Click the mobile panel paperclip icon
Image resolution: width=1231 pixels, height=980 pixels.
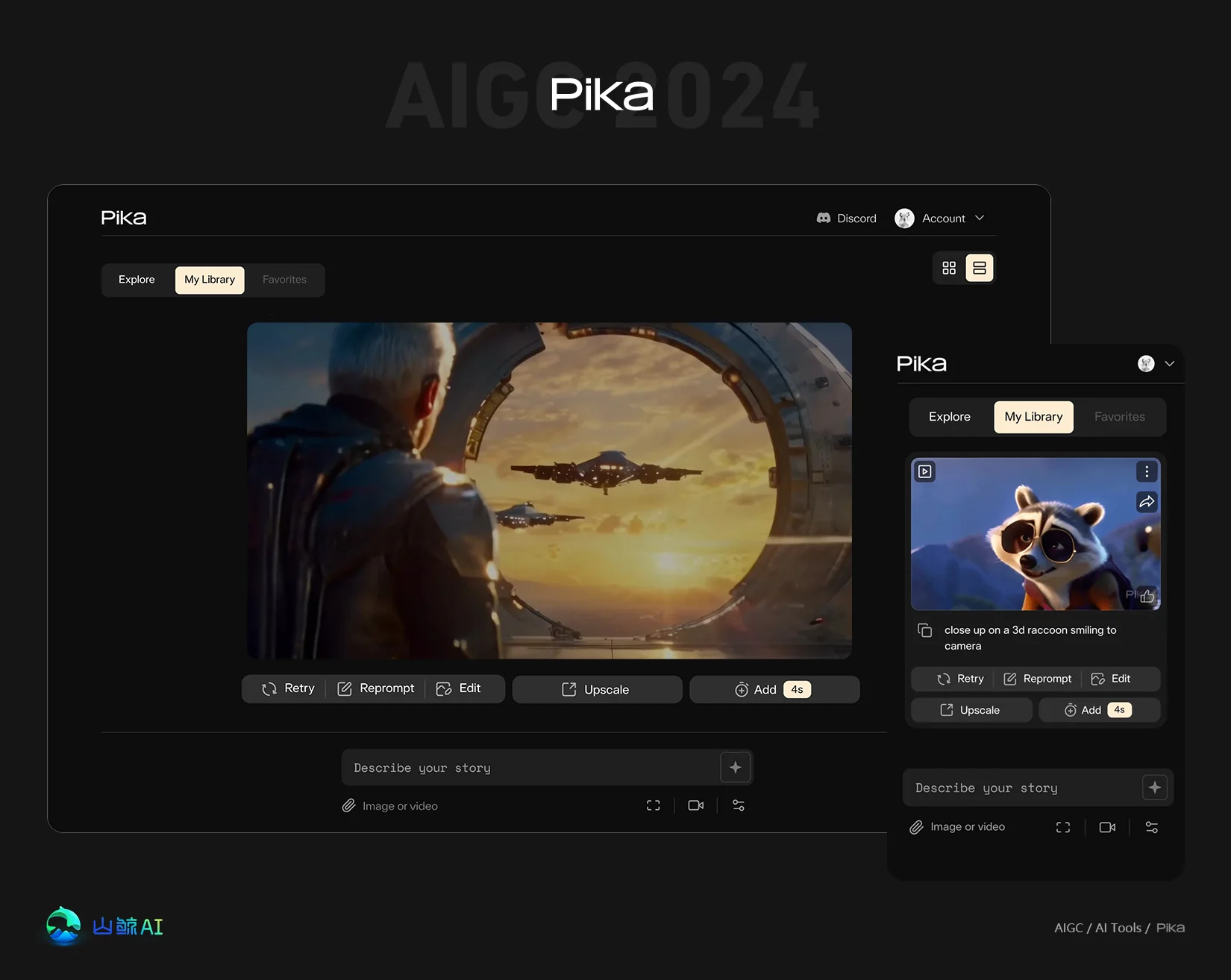(x=916, y=827)
